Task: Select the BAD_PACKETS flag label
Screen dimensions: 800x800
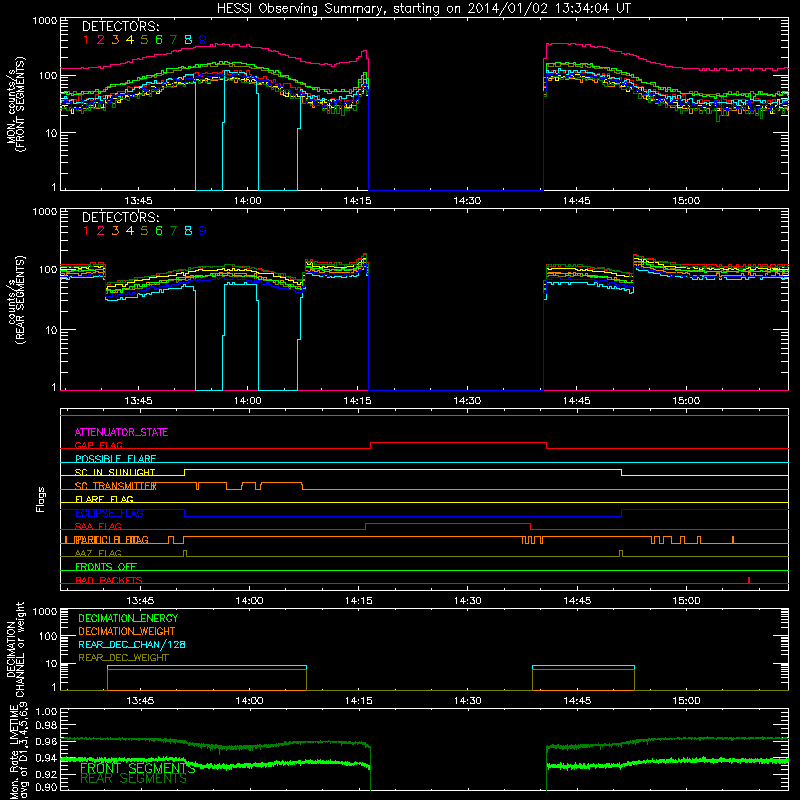Action: coord(109,581)
